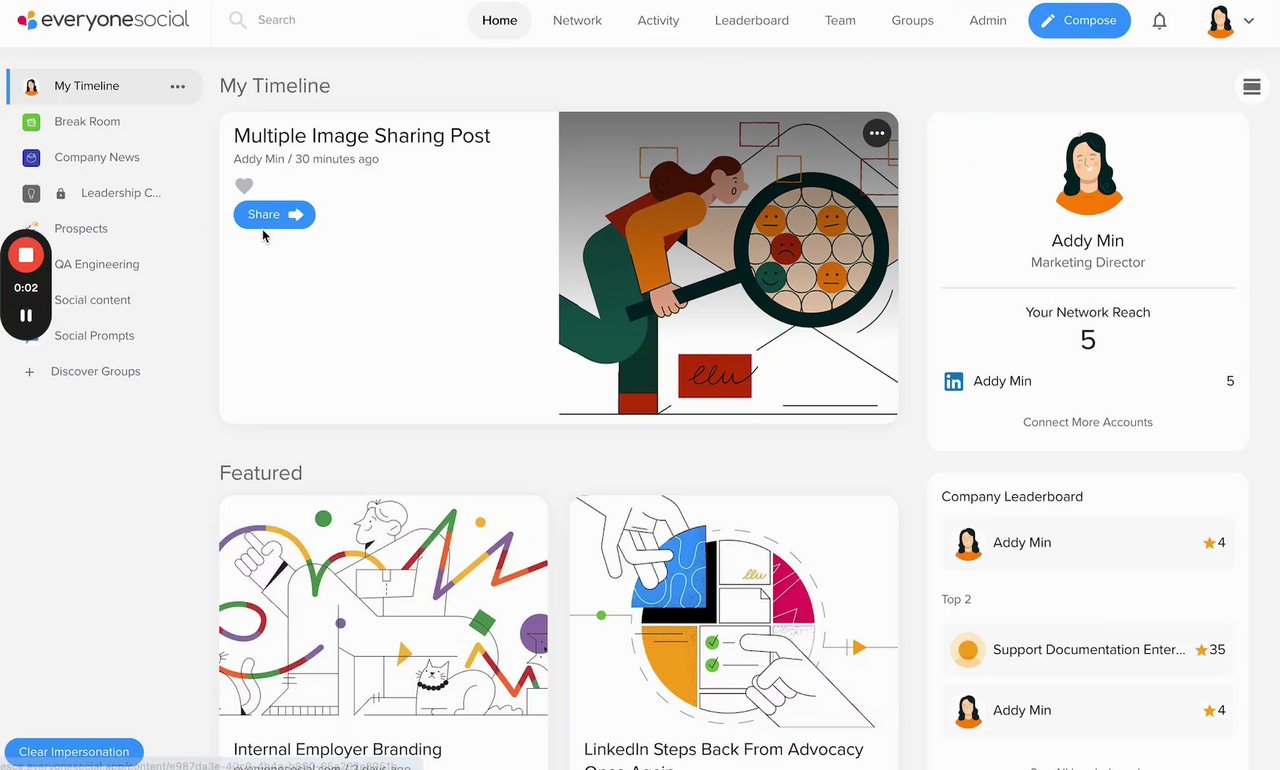Open the post options three-dot menu
Screen dimensions: 1280x770
[877, 133]
